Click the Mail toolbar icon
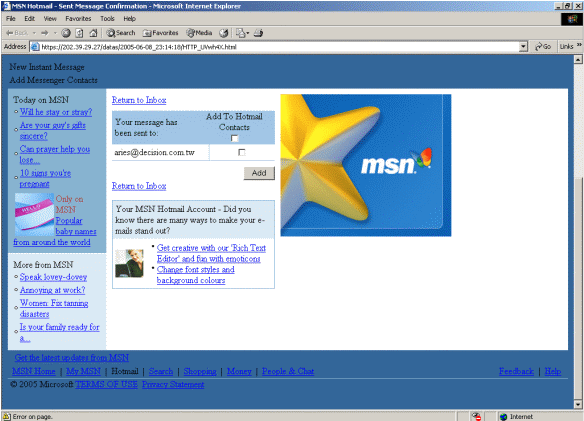584x421 pixels. 241,33
